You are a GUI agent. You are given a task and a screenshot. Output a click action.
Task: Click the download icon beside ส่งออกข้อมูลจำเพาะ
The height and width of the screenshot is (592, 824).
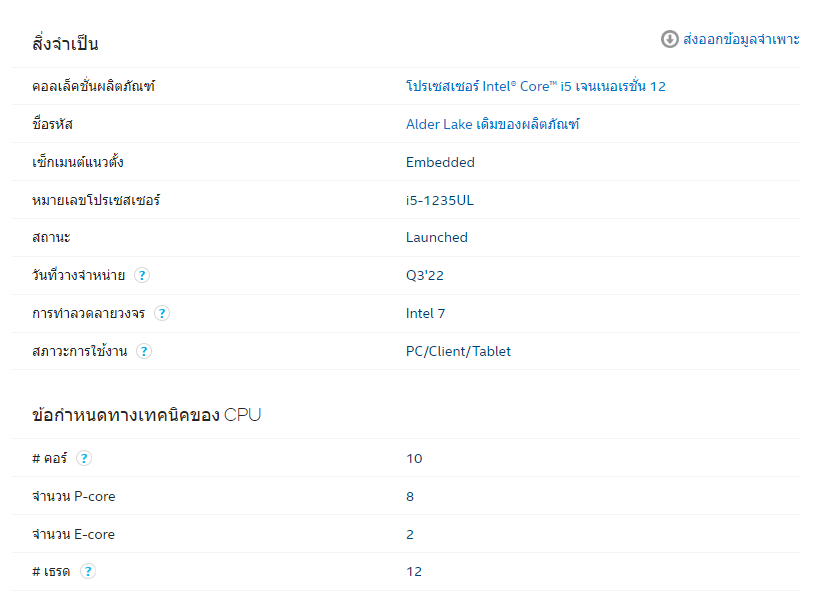point(670,39)
